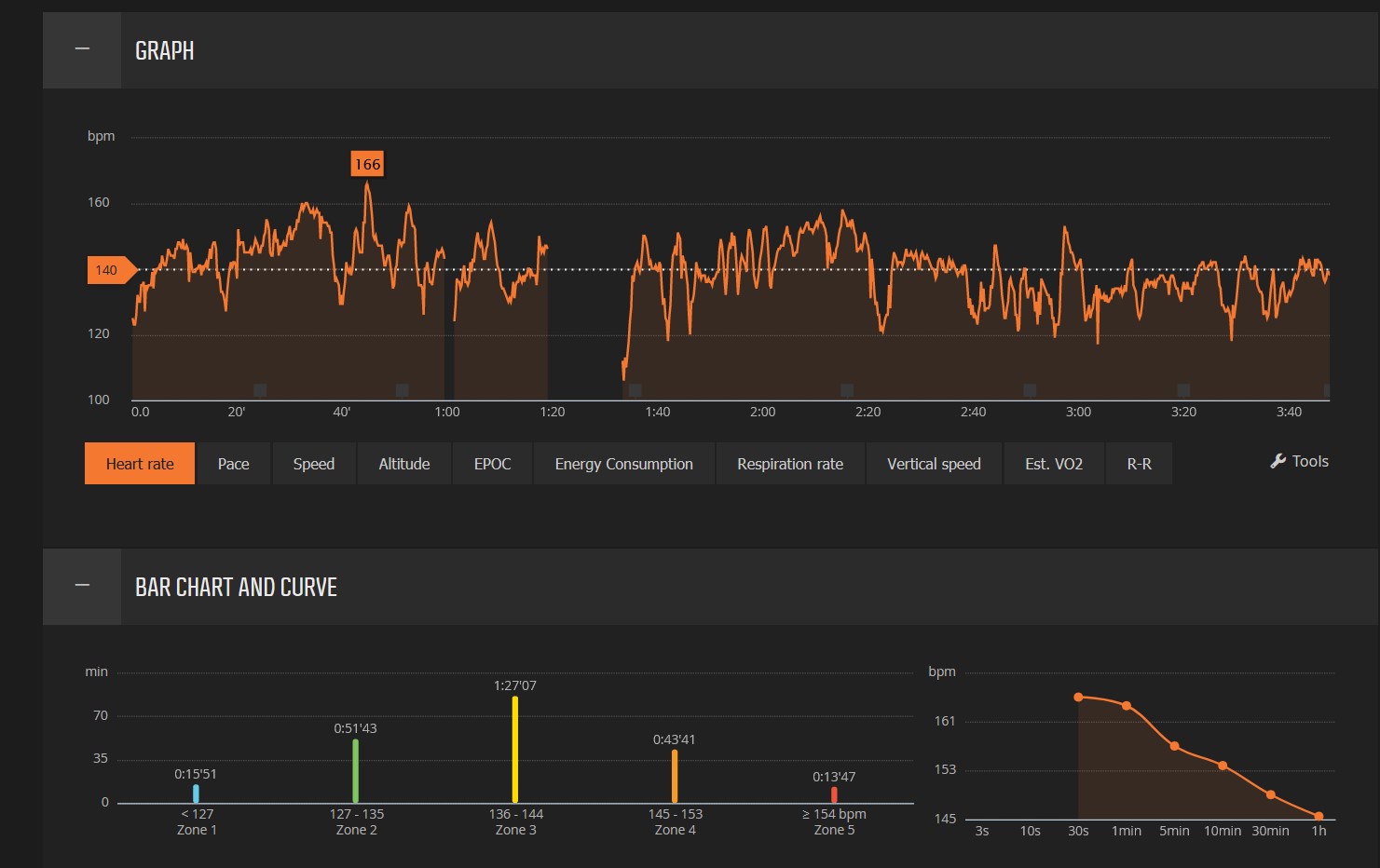
Task: Click the 140 average heart rate marker
Action: click(111, 270)
